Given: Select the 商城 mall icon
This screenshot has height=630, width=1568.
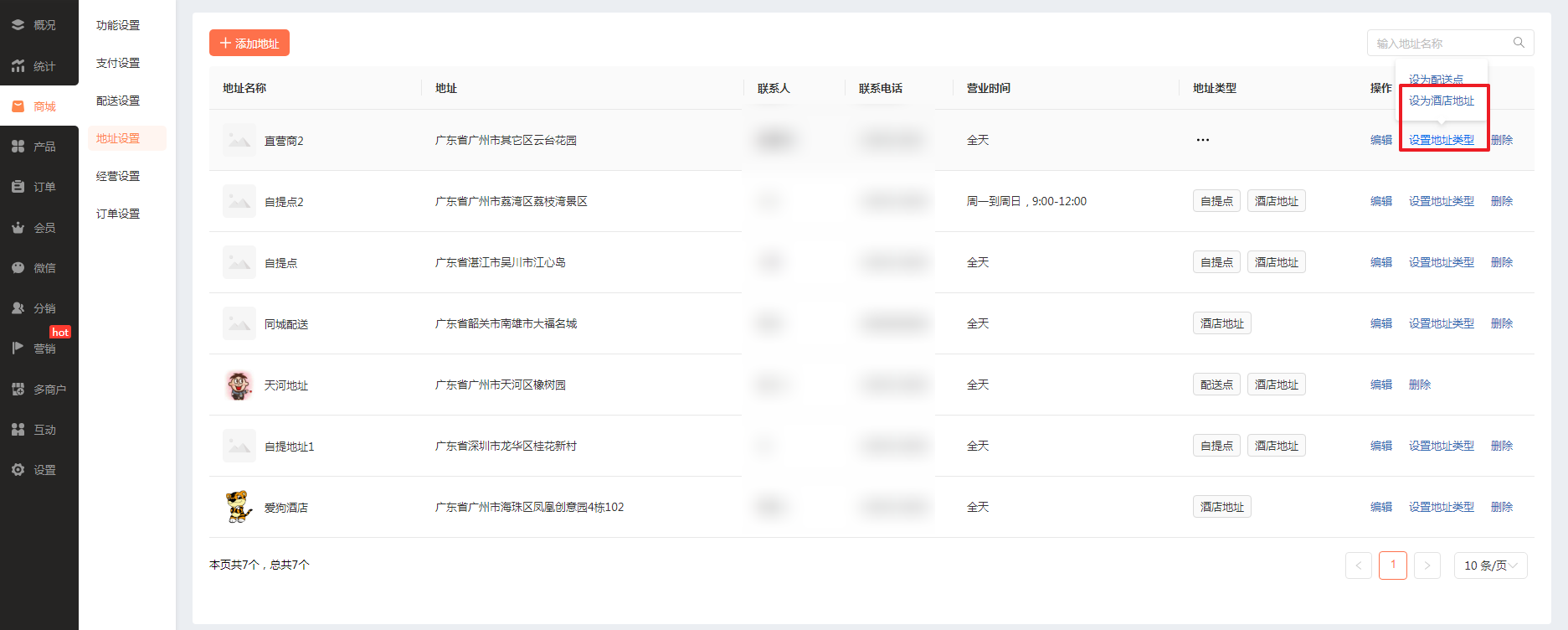Looking at the screenshot, I should [x=18, y=106].
